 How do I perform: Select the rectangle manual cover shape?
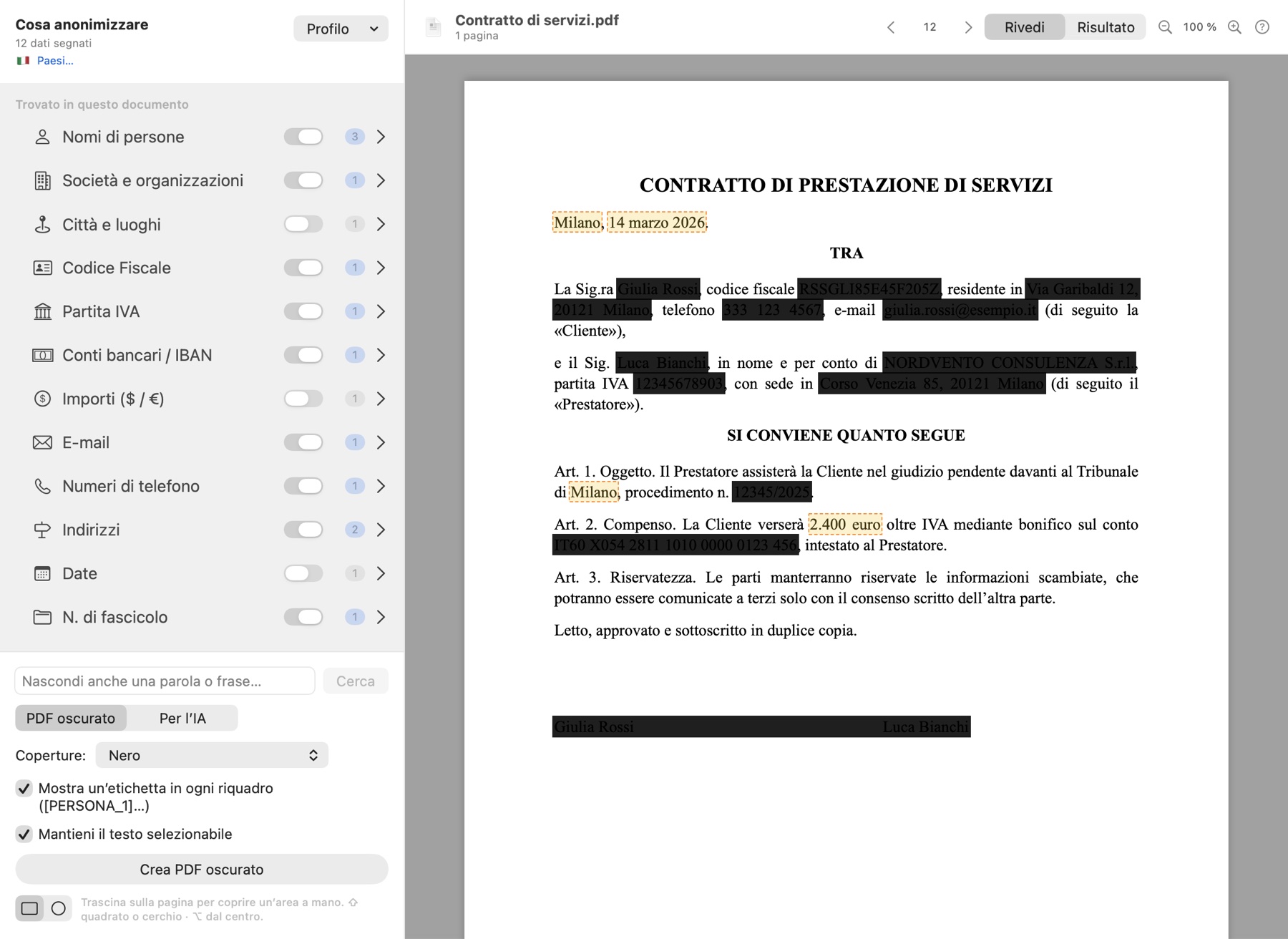tap(29, 908)
